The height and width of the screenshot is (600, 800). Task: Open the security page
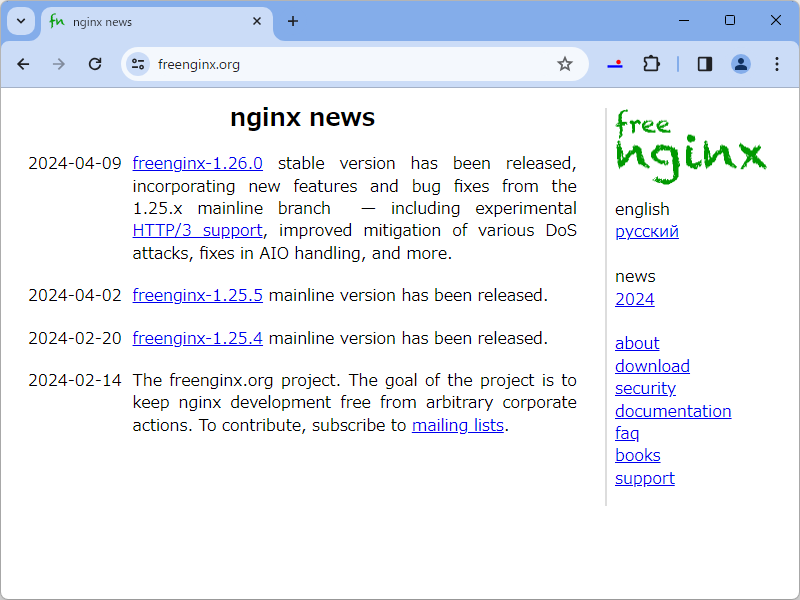tap(645, 388)
